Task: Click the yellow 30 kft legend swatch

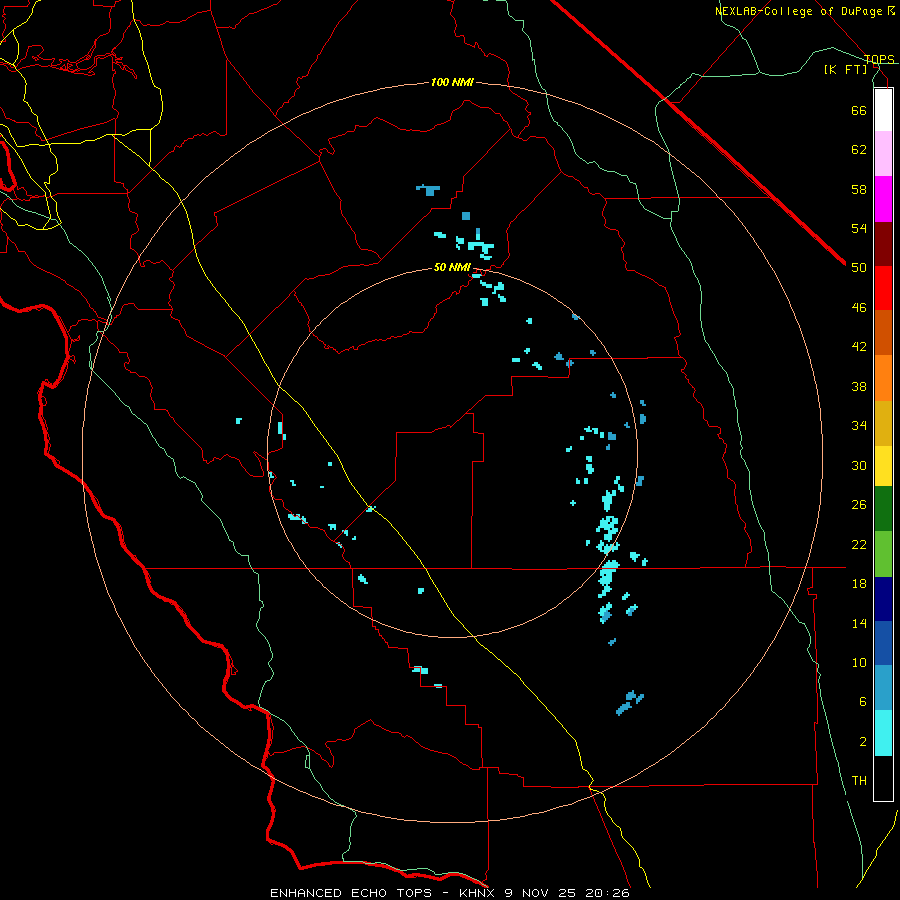Action: (x=883, y=466)
